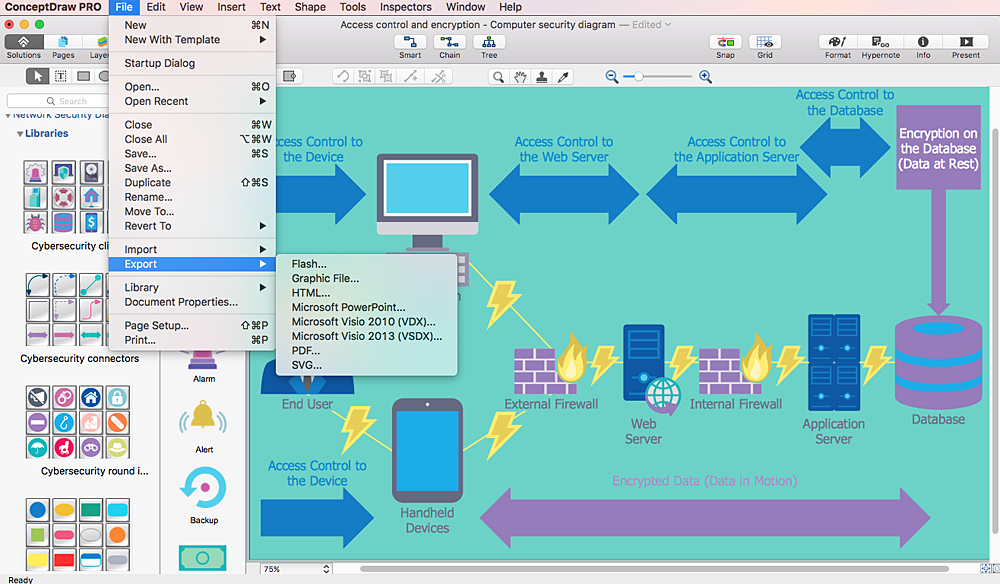The height and width of the screenshot is (584, 1000).
Task: Click the zoom slider handle
Action: 639,77
